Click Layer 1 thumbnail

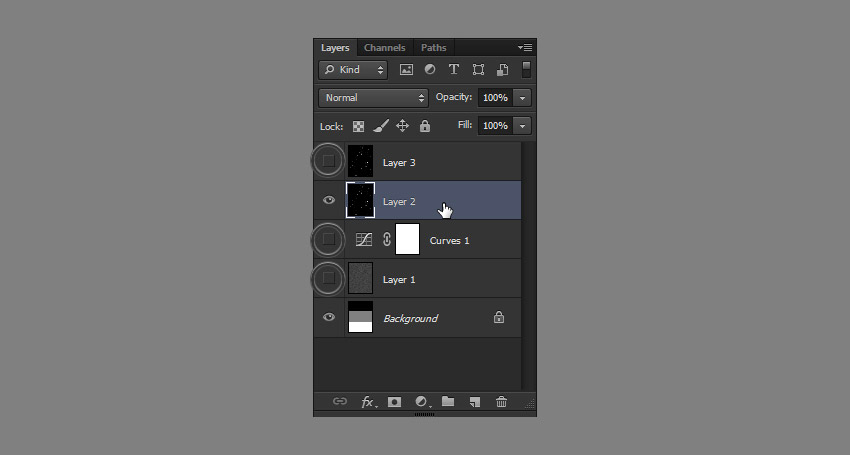point(360,278)
